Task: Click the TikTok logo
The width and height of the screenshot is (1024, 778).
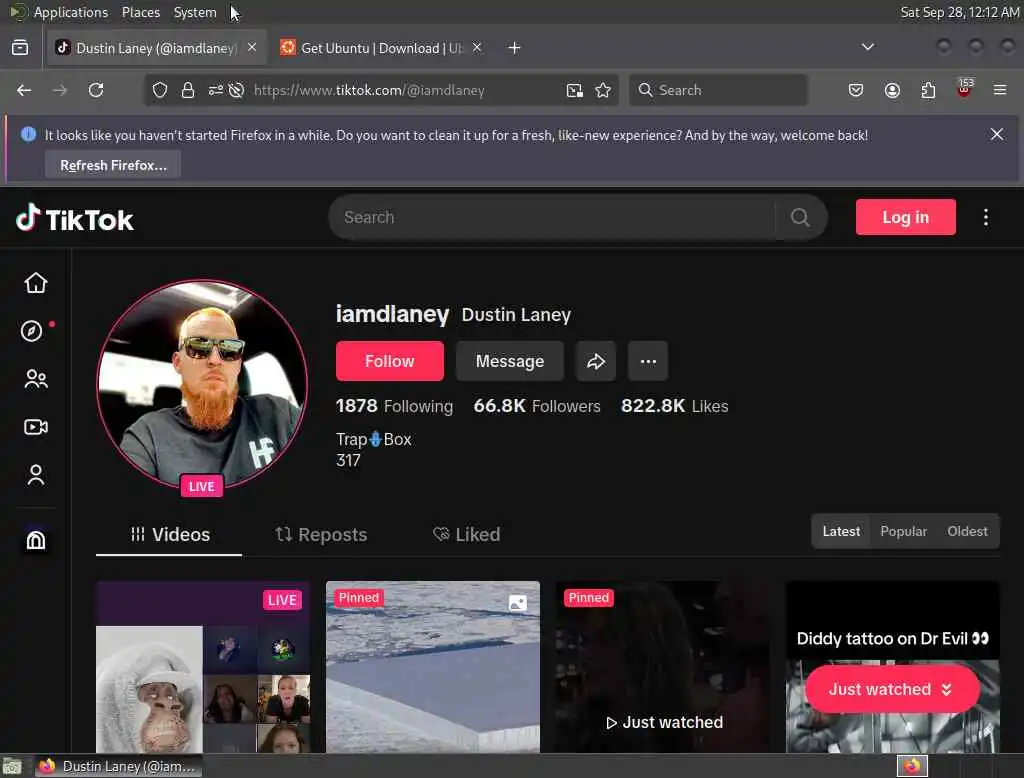Action: coord(75,218)
